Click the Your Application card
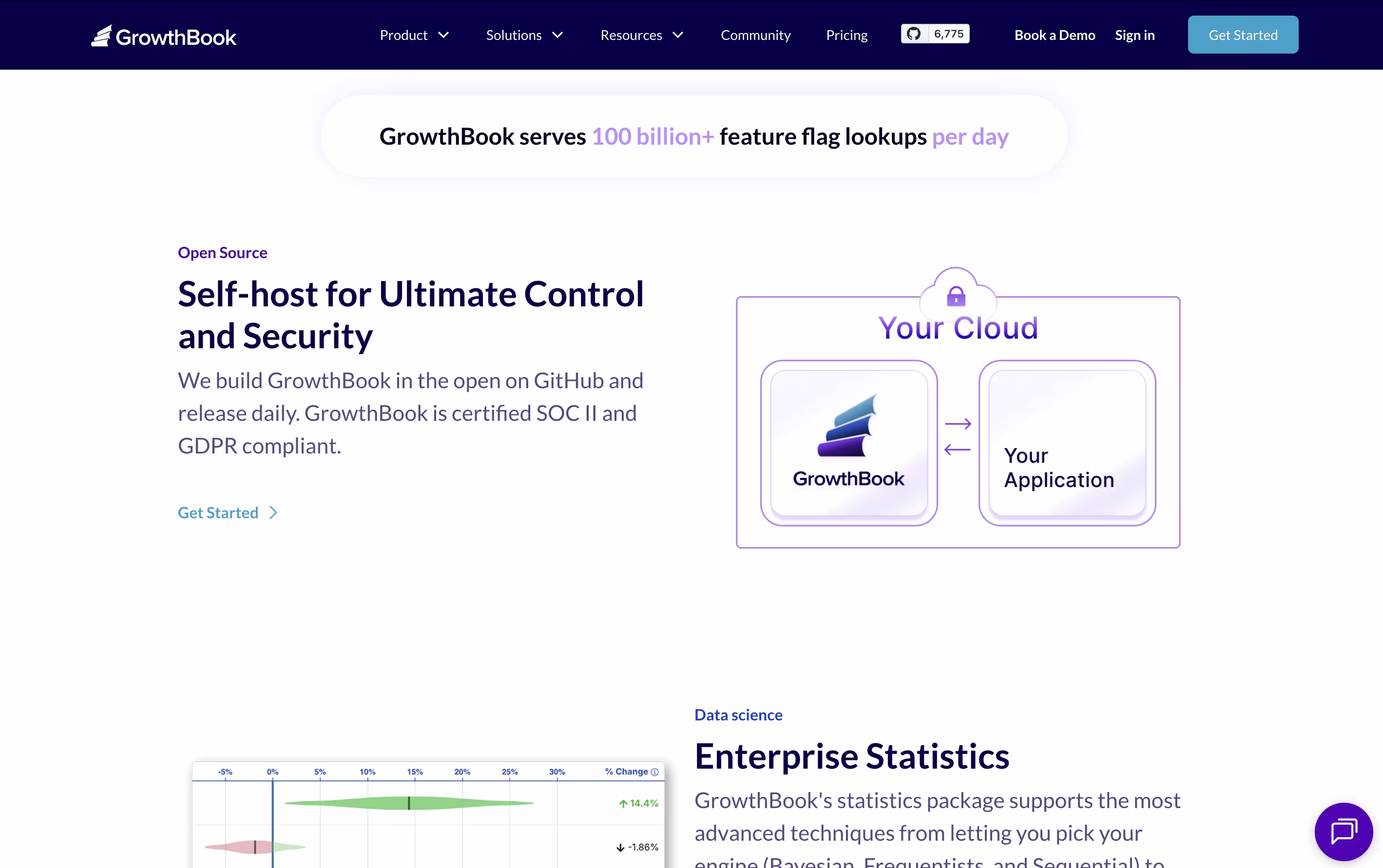This screenshot has height=868, width=1383. [1067, 443]
